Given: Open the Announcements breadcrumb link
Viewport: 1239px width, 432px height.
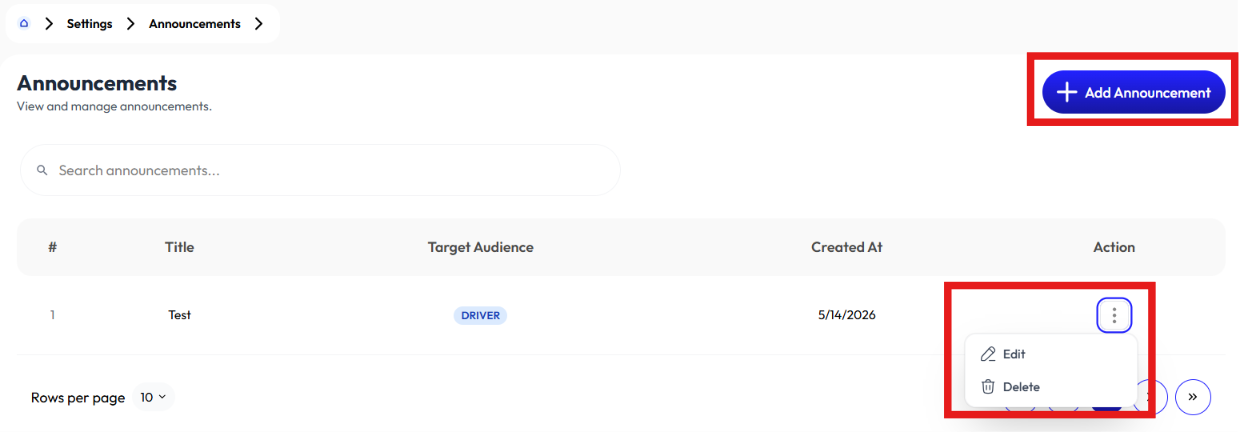Looking at the screenshot, I should click(x=195, y=23).
